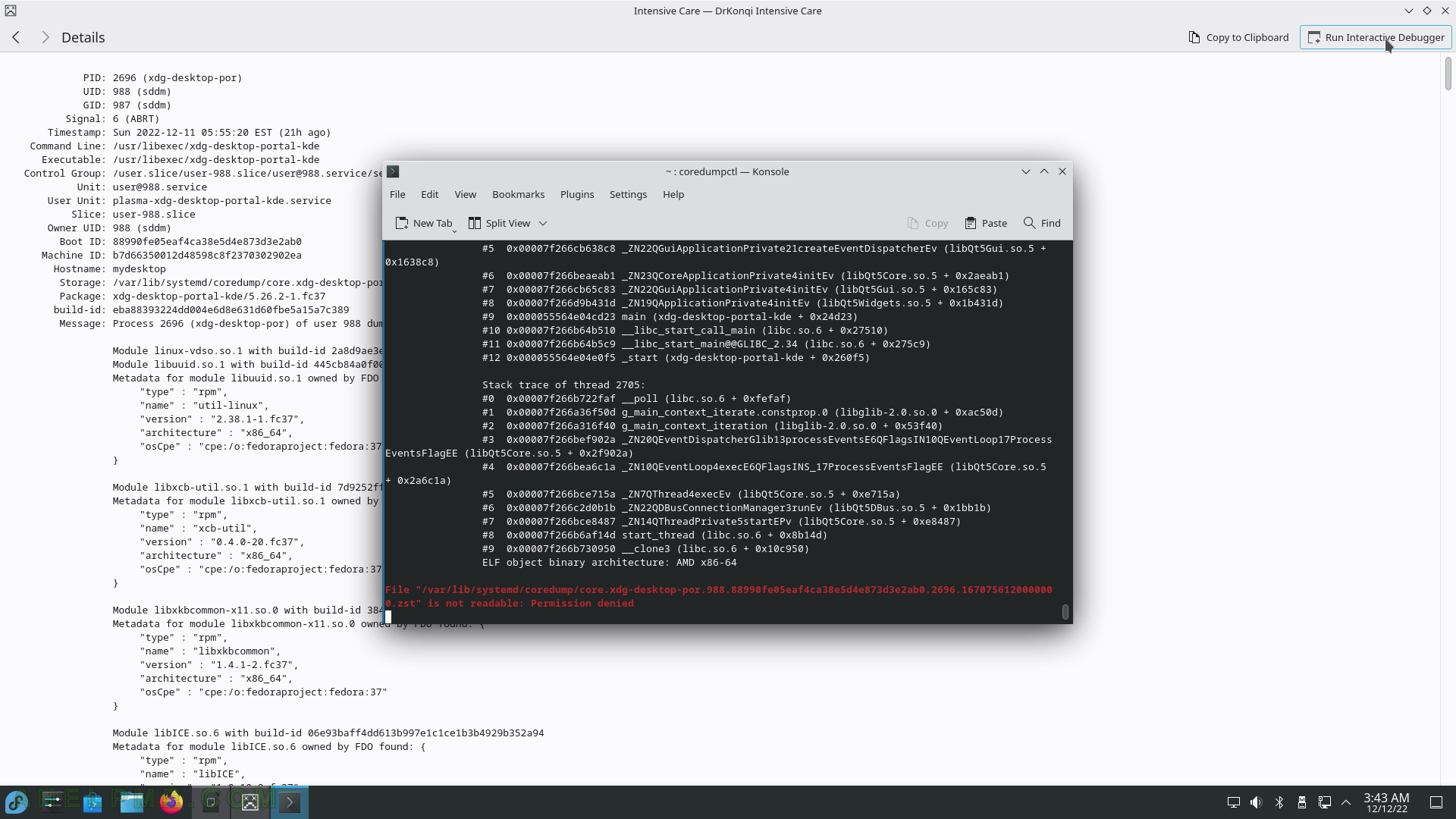Open the Bluetooth tray icon
The width and height of the screenshot is (1456, 819).
[x=1279, y=802]
